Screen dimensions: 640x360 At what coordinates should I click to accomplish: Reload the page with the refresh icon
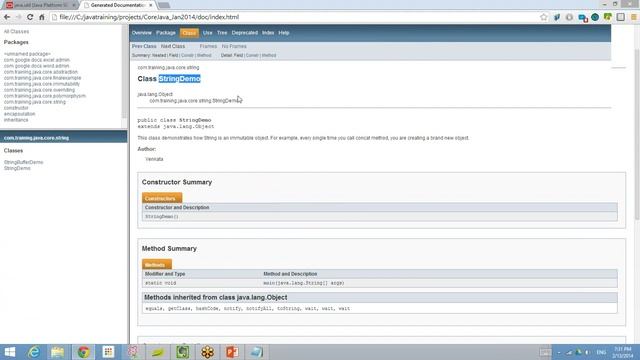point(30,17)
